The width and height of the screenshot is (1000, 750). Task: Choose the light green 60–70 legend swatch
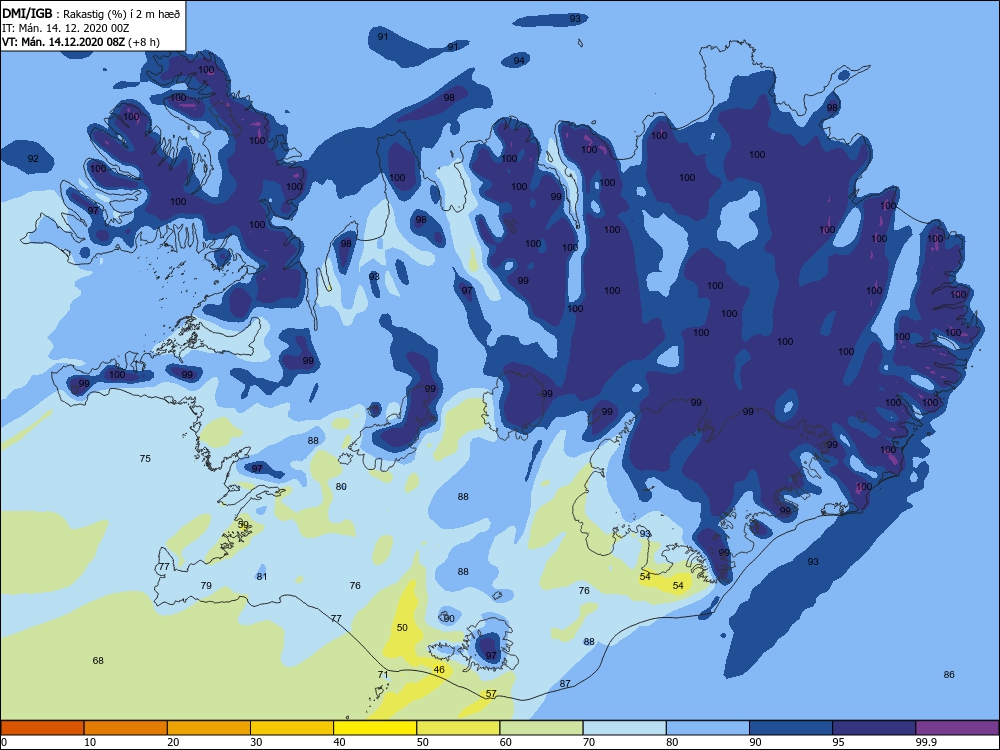tap(541, 728)
